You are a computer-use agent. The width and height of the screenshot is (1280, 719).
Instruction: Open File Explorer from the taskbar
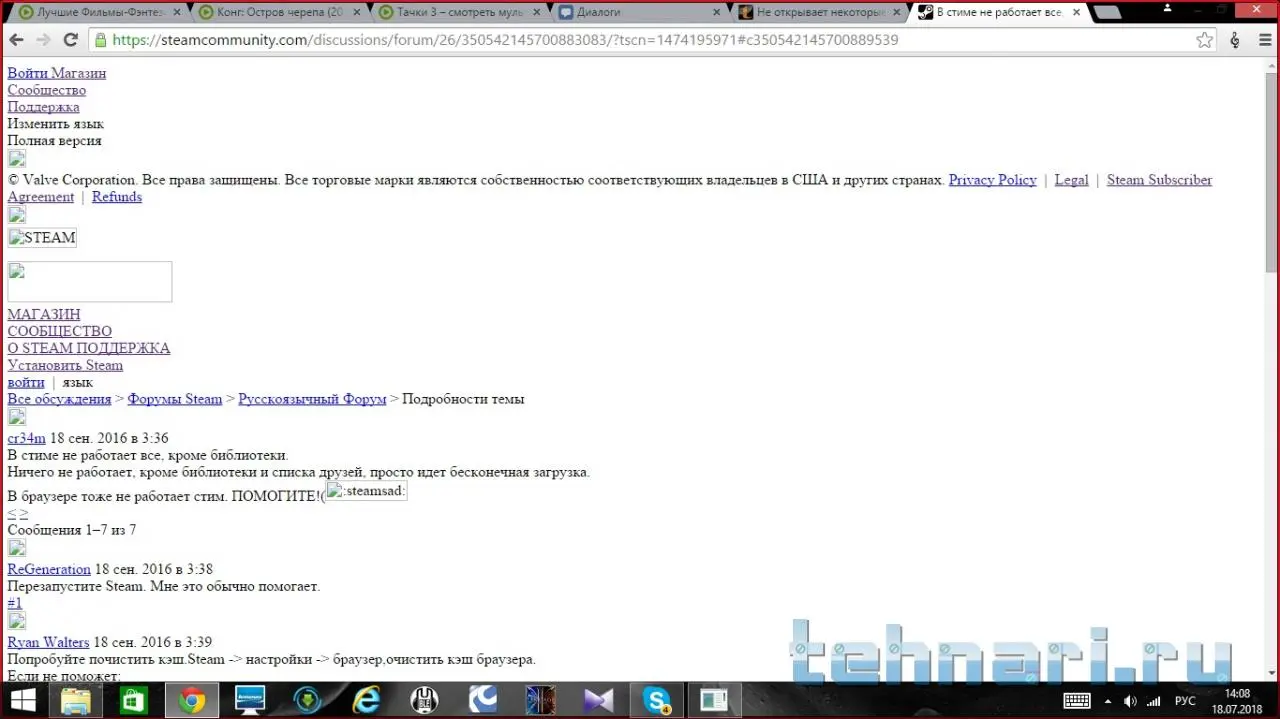76,700
